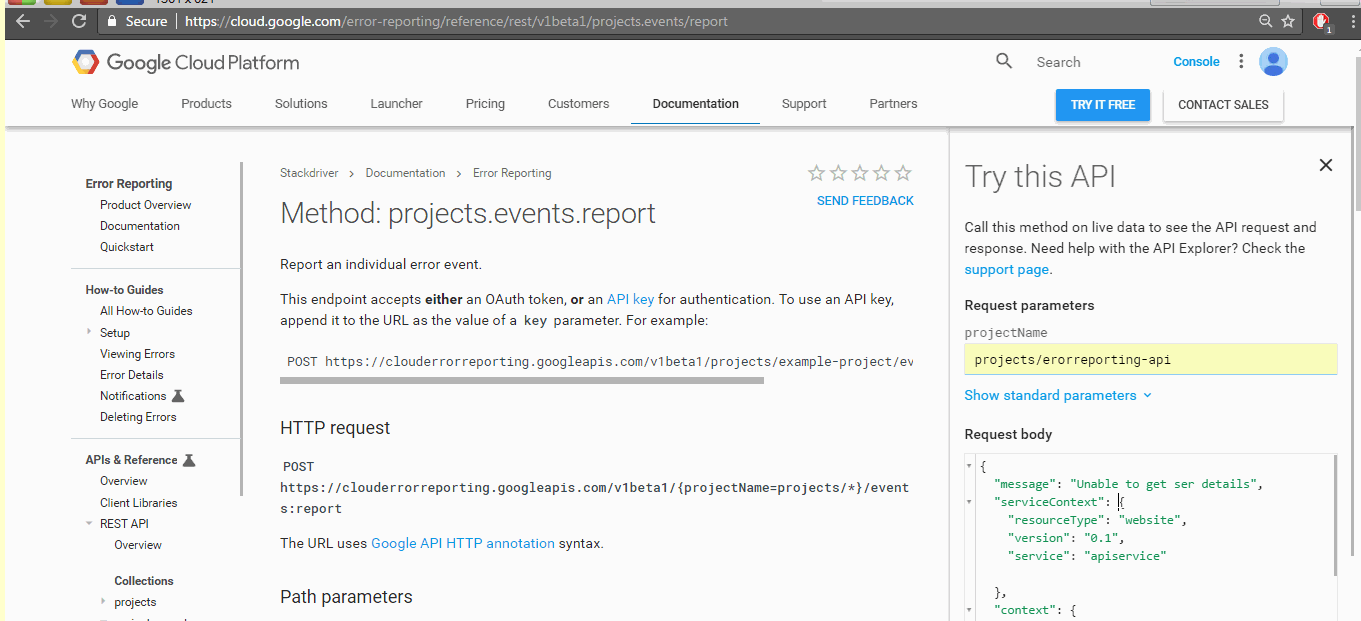The height and width of the screenshot is (621, 1361).
Task: Click the Stackdriver breadcrumb
Action: pyautogui.click(x=309, y=173)
